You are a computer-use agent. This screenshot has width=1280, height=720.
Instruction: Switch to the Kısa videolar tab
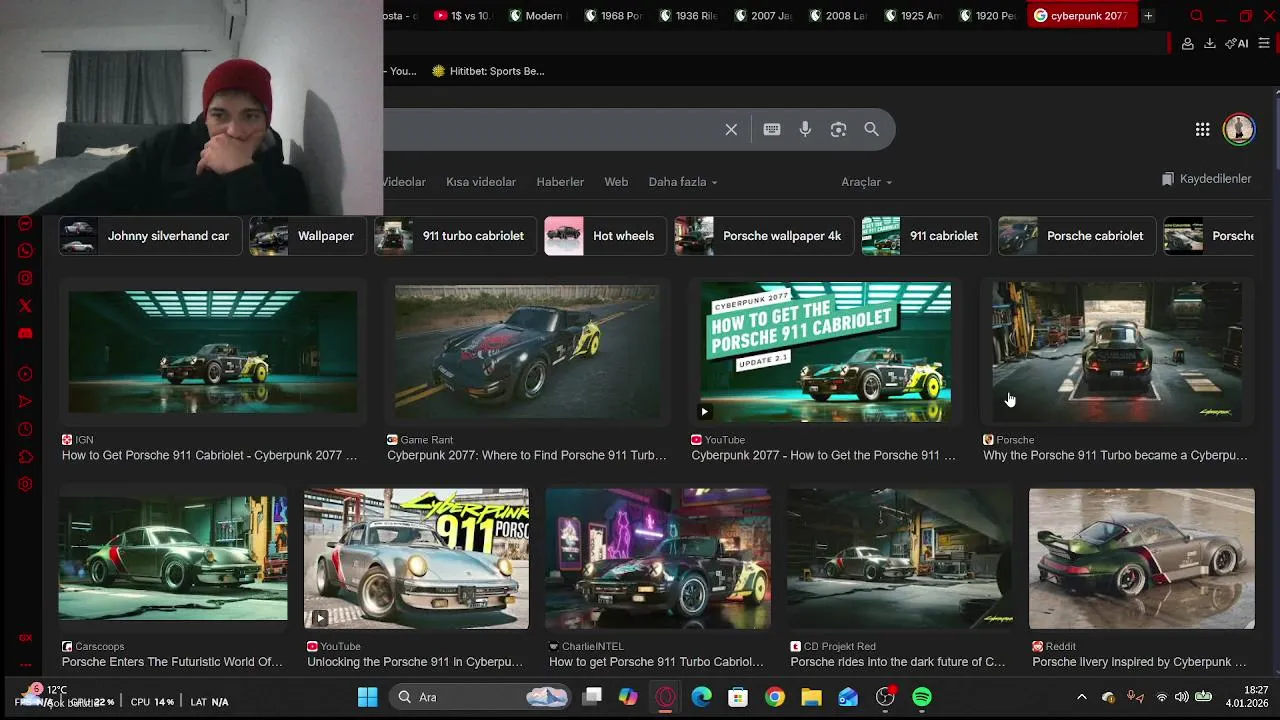coord(481,182)
